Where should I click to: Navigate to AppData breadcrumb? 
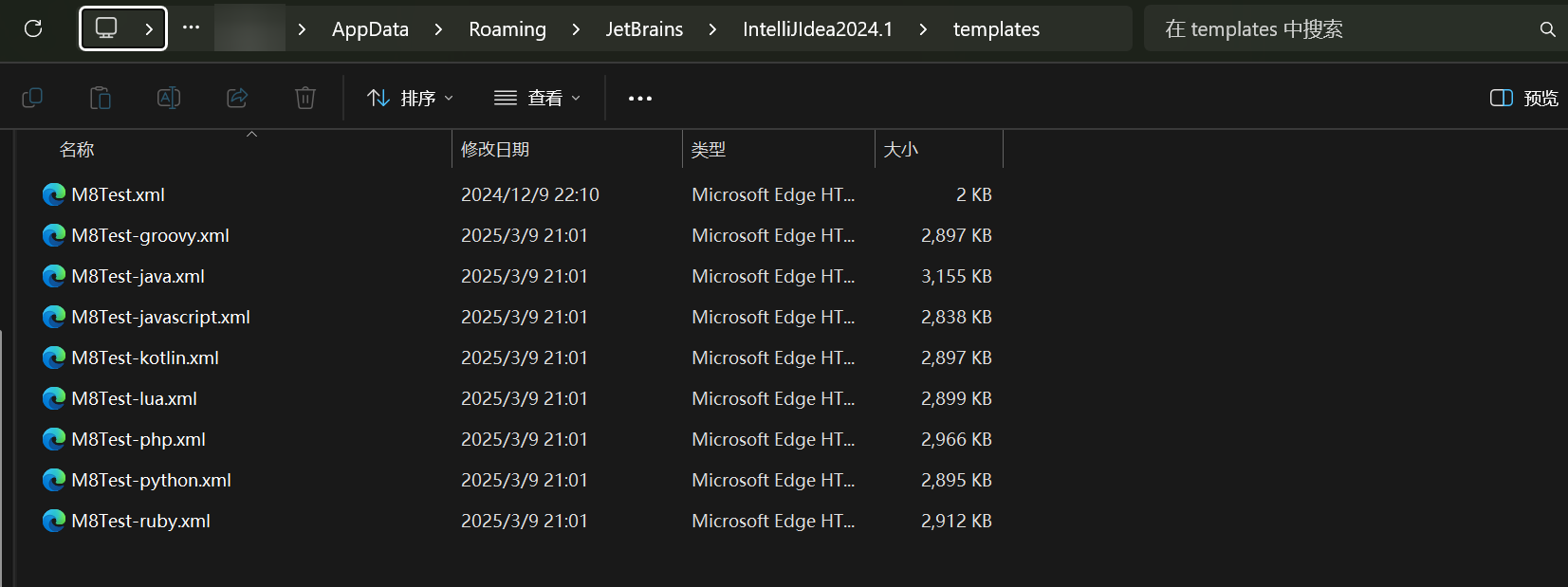click(x=370, y=29)
